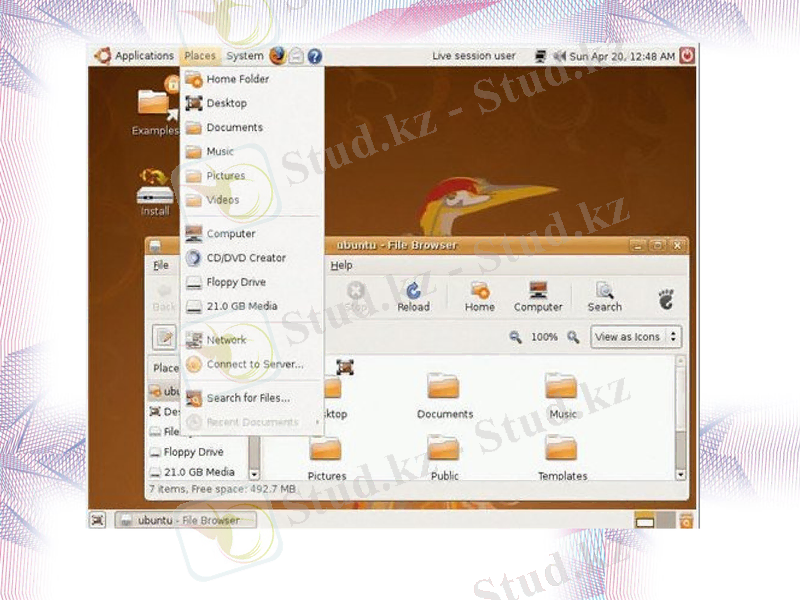
Task: Toggle the location edit pencil button
Action: pos(164,337)
